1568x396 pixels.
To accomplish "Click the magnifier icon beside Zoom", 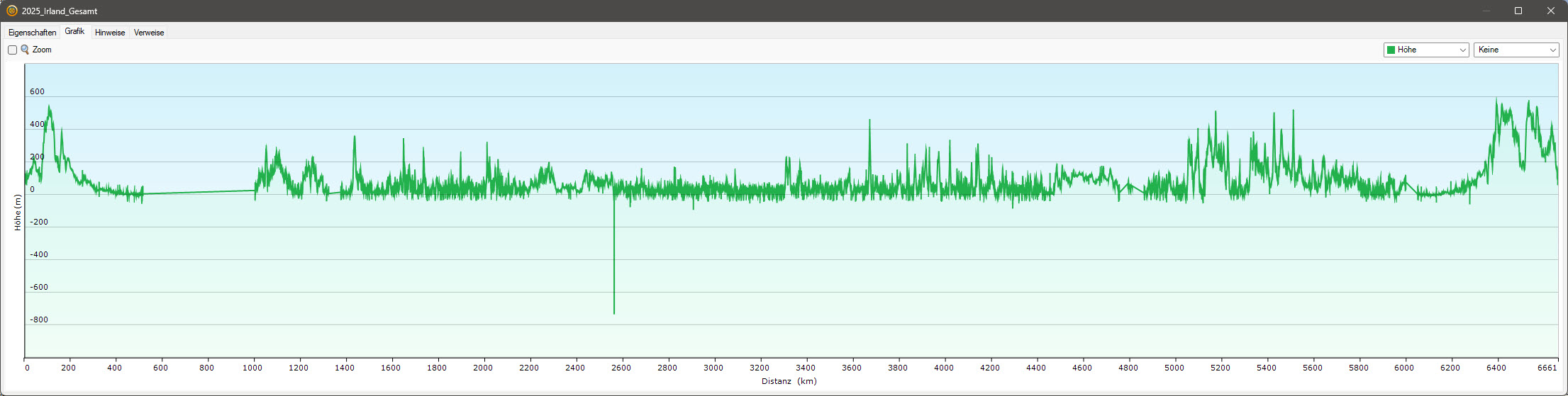I will [x=25, y=50].
